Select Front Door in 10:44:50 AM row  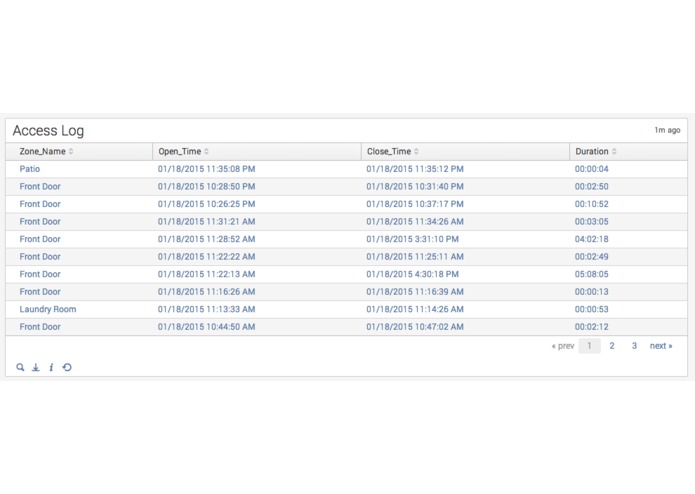click(x=40, y=327)
